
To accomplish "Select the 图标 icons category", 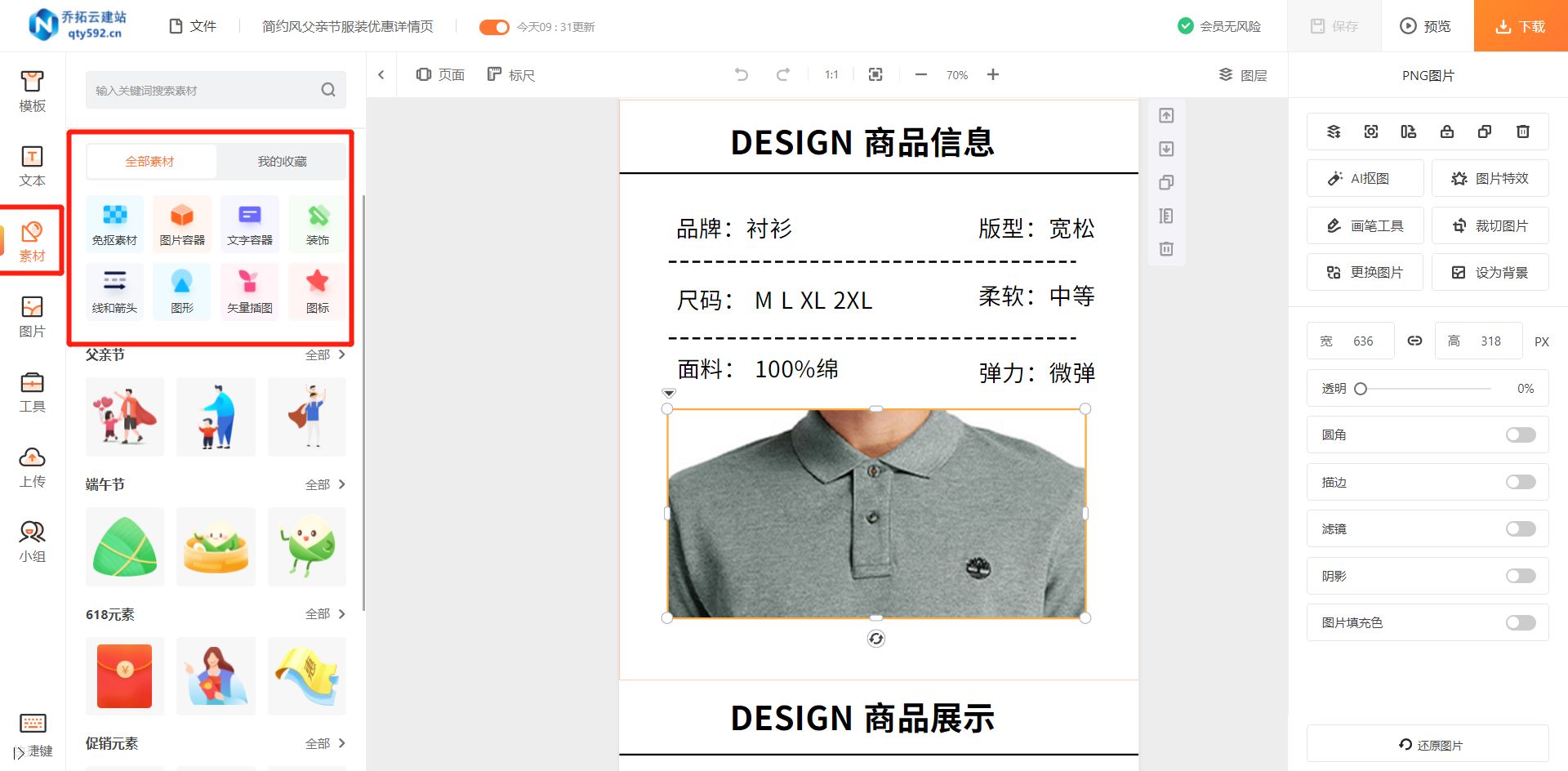I will click(318, 291).
